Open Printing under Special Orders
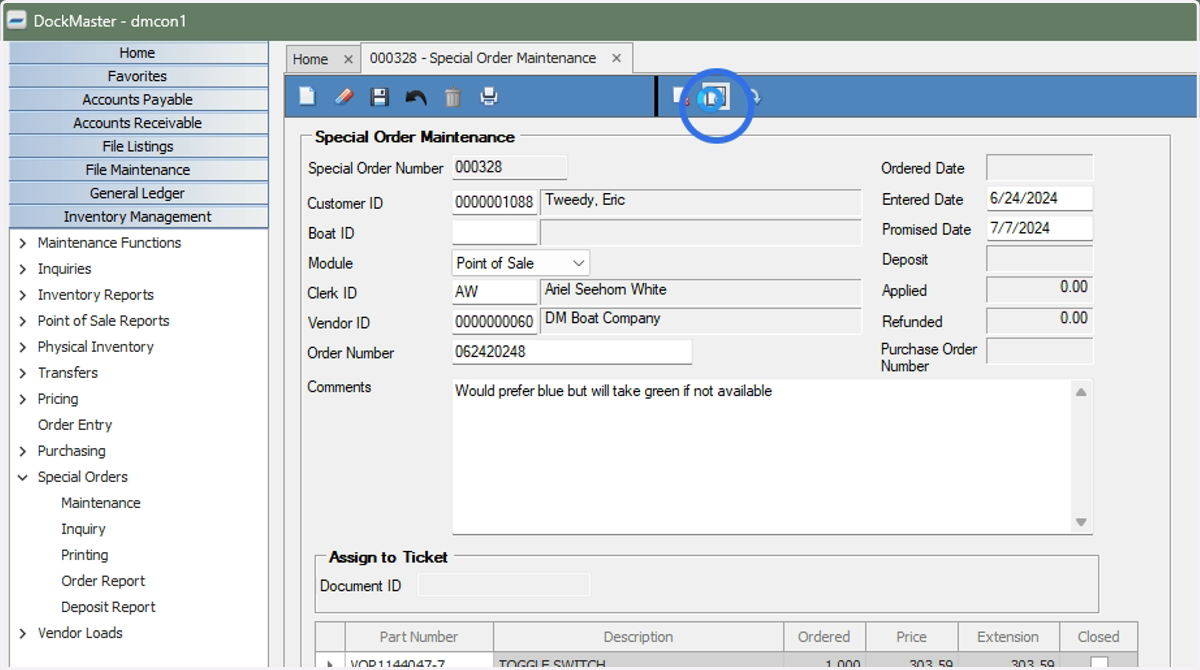1200x670 pixels. (85, 555)
